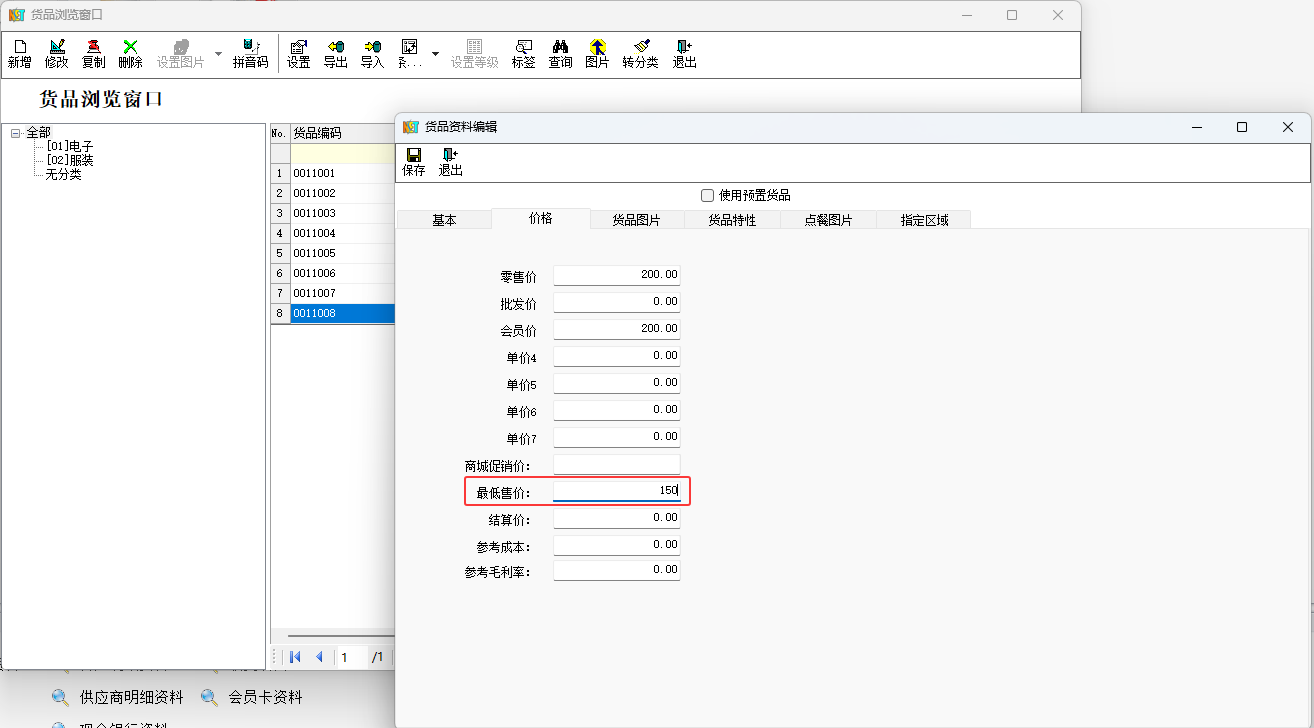Screen dimensions: 1314x728
Task: Collapse the 全部 tree node
Action: click(15, 133)
